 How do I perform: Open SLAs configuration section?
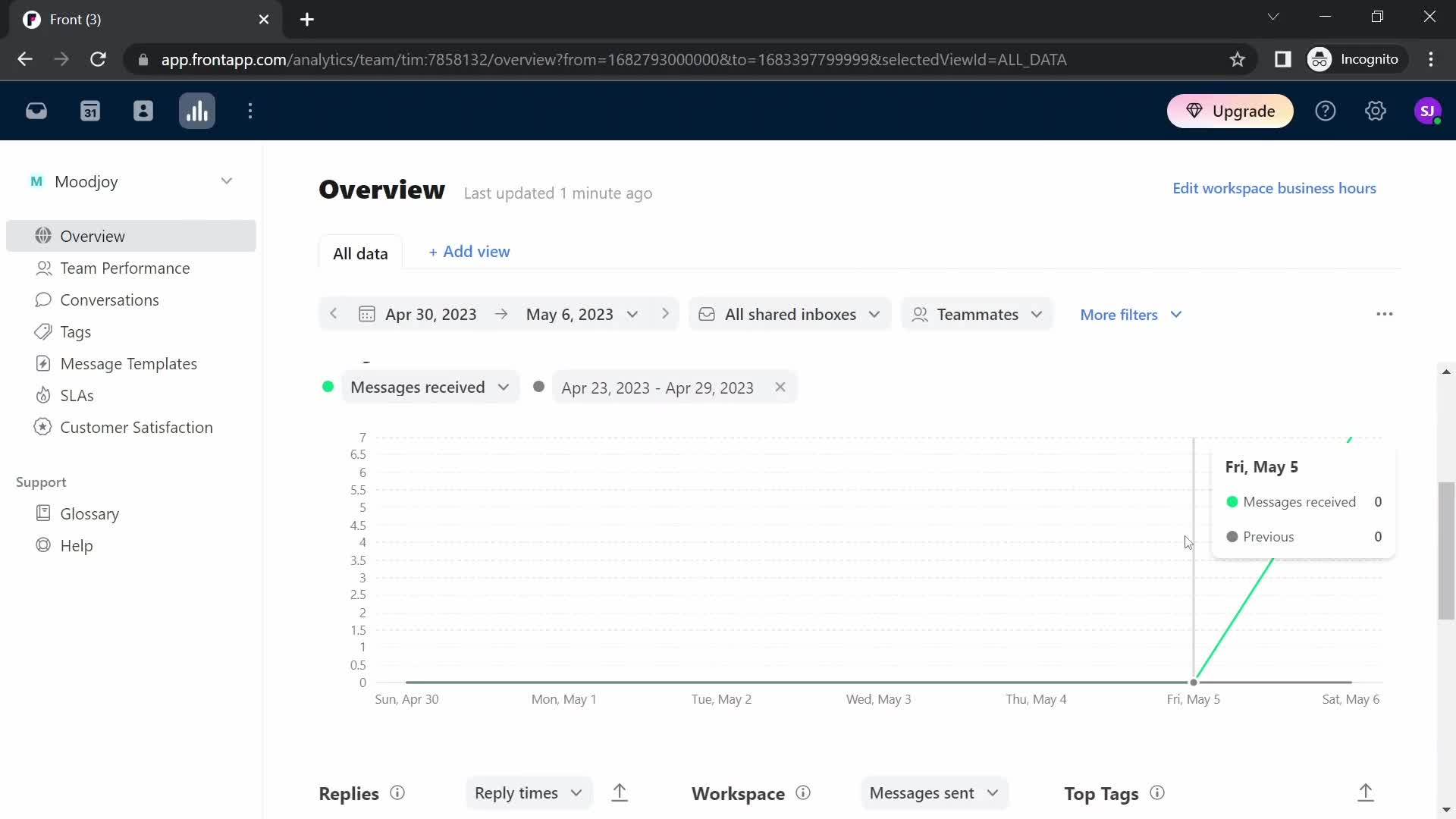click(77, 395)
